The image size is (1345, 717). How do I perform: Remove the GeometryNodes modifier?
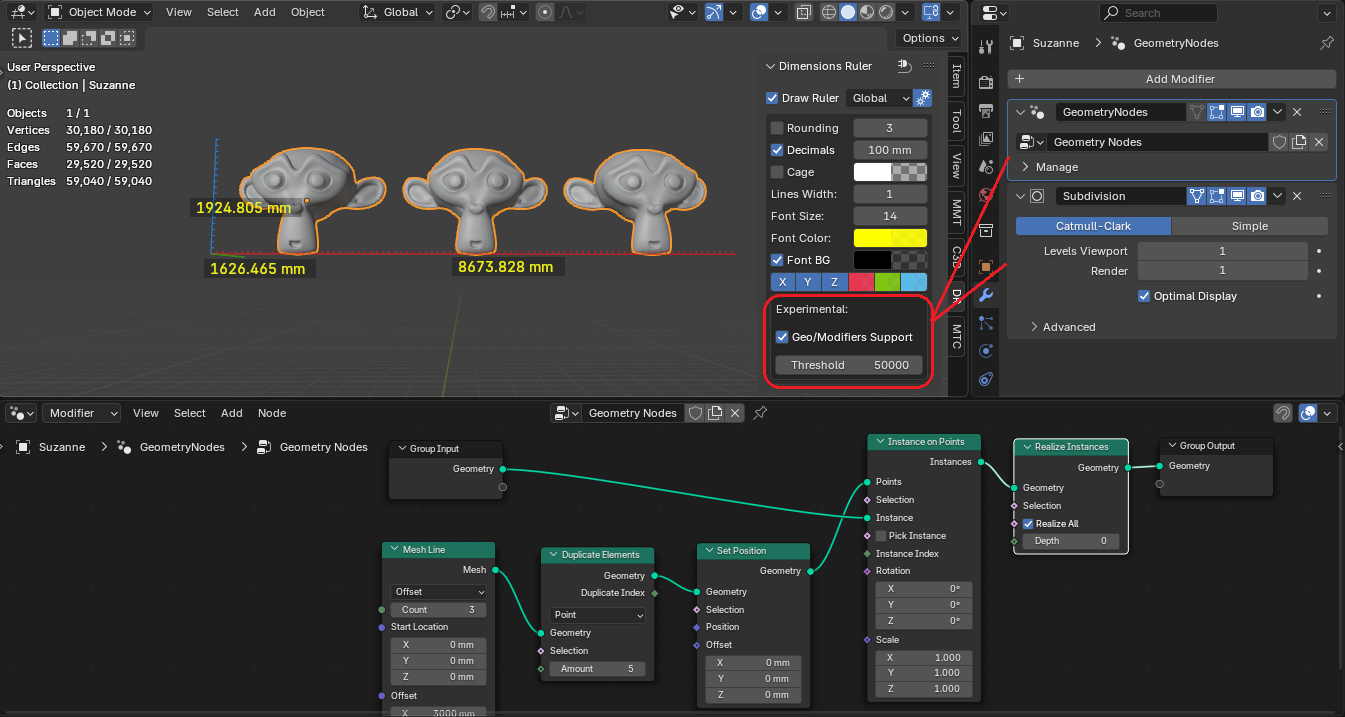(1297, 112)
